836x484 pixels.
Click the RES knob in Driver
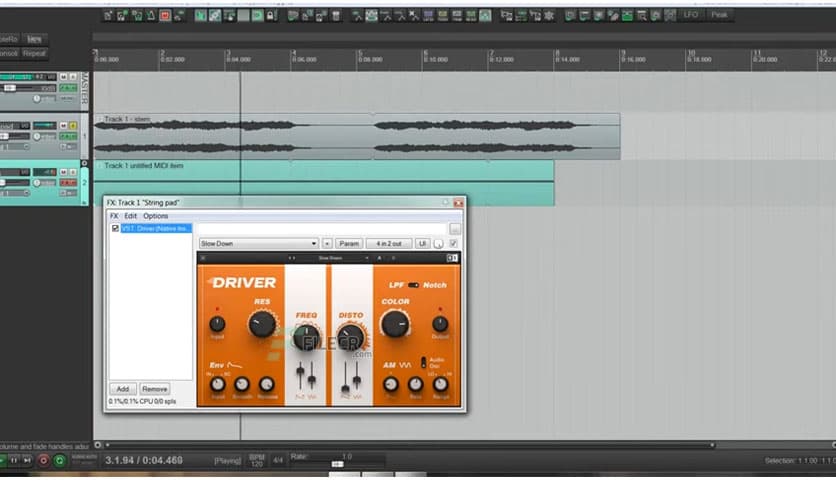coord(262,324)
